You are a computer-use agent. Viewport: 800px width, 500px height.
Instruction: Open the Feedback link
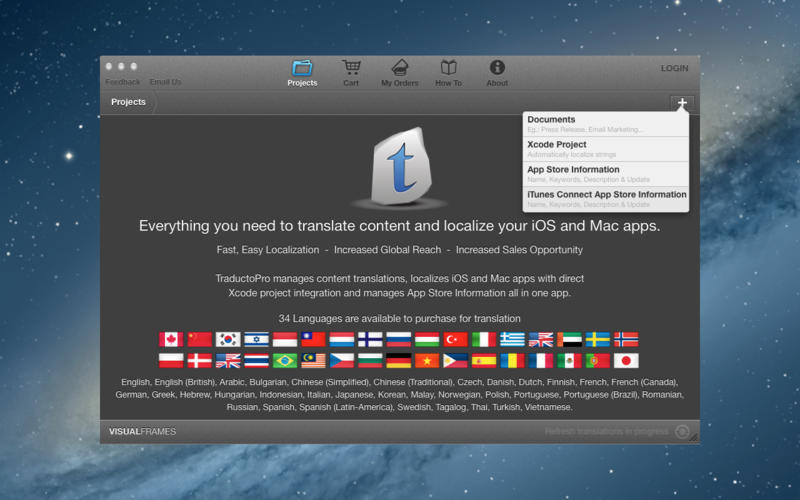(122, 82)
